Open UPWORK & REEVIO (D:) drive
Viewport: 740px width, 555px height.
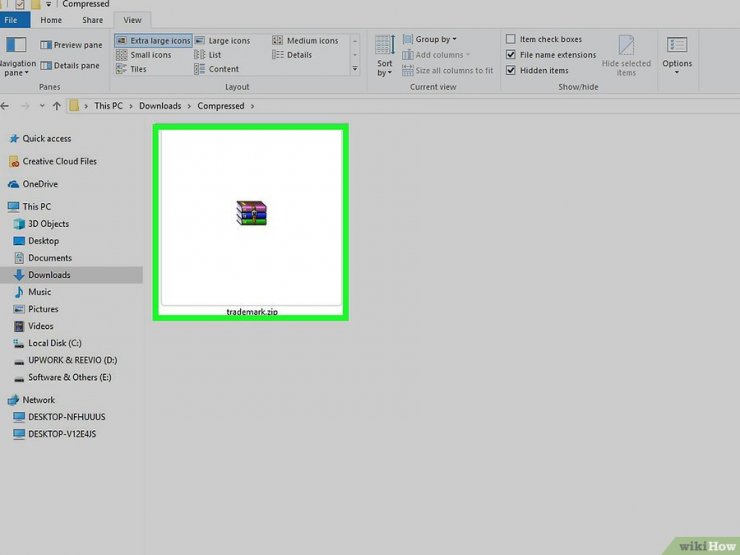pyautogui.click(x=72, y=360)
